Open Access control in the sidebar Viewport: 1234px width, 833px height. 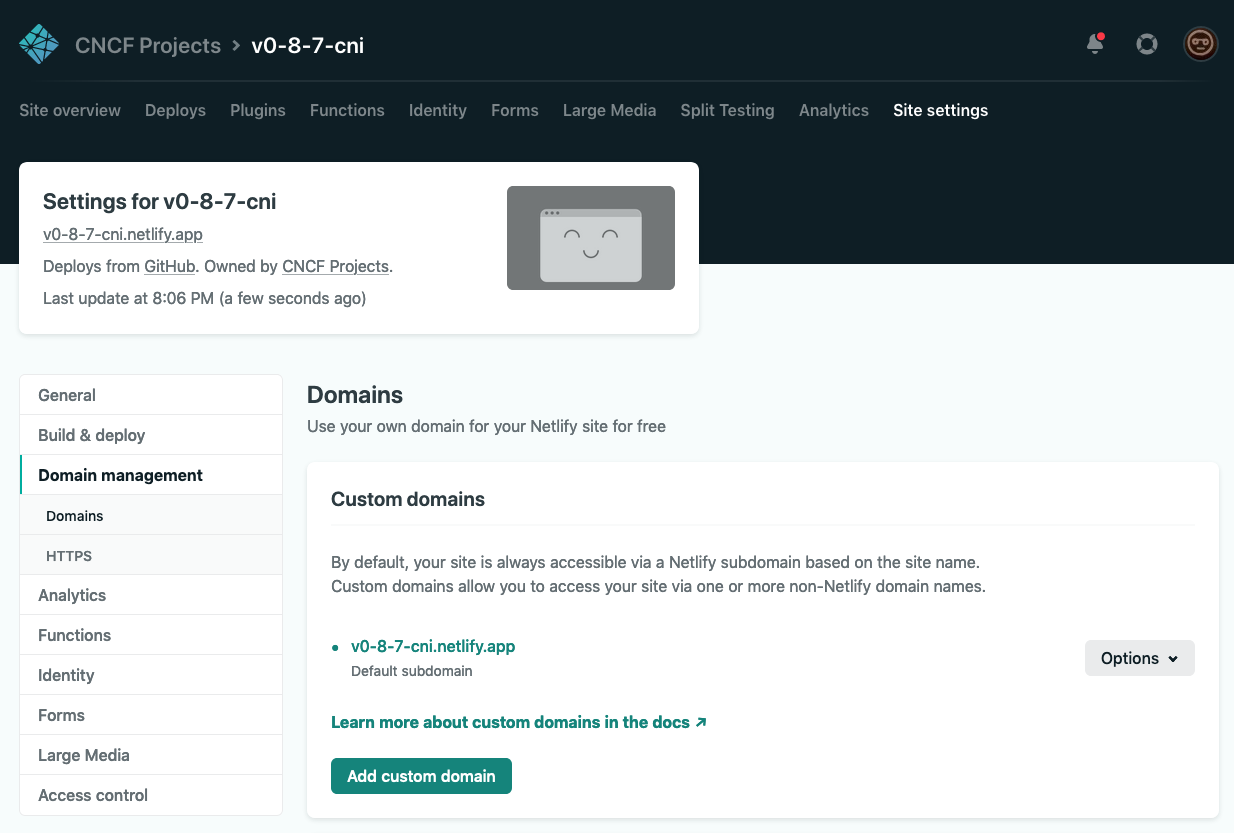(151, 795)
